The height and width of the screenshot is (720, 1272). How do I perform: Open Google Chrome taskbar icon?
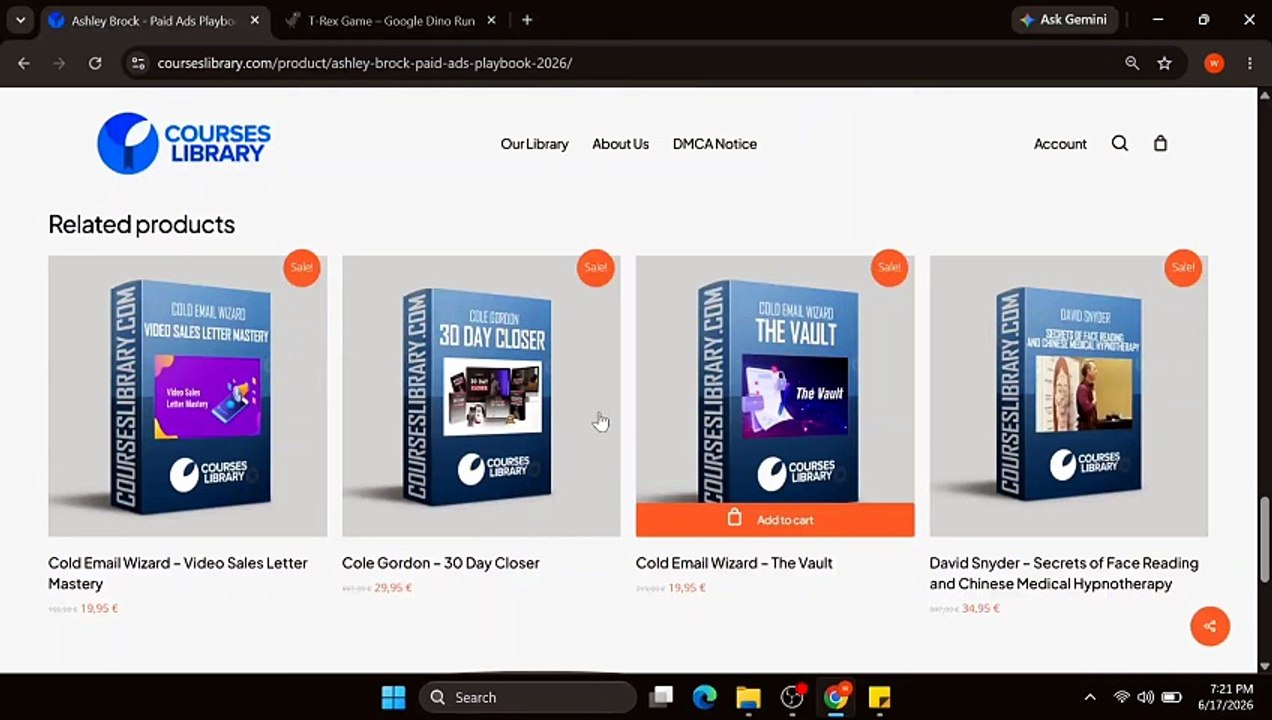tap(836, 697)
